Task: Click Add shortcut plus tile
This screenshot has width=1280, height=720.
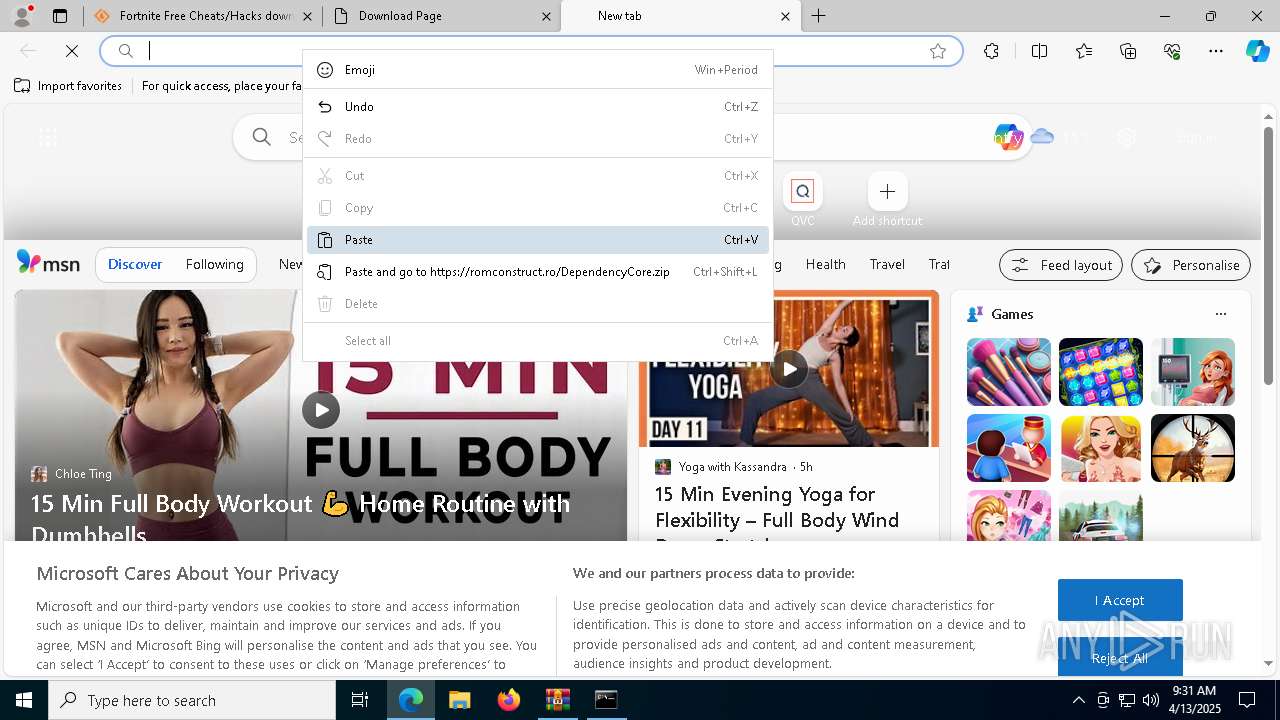Action: tap(887, 198)
